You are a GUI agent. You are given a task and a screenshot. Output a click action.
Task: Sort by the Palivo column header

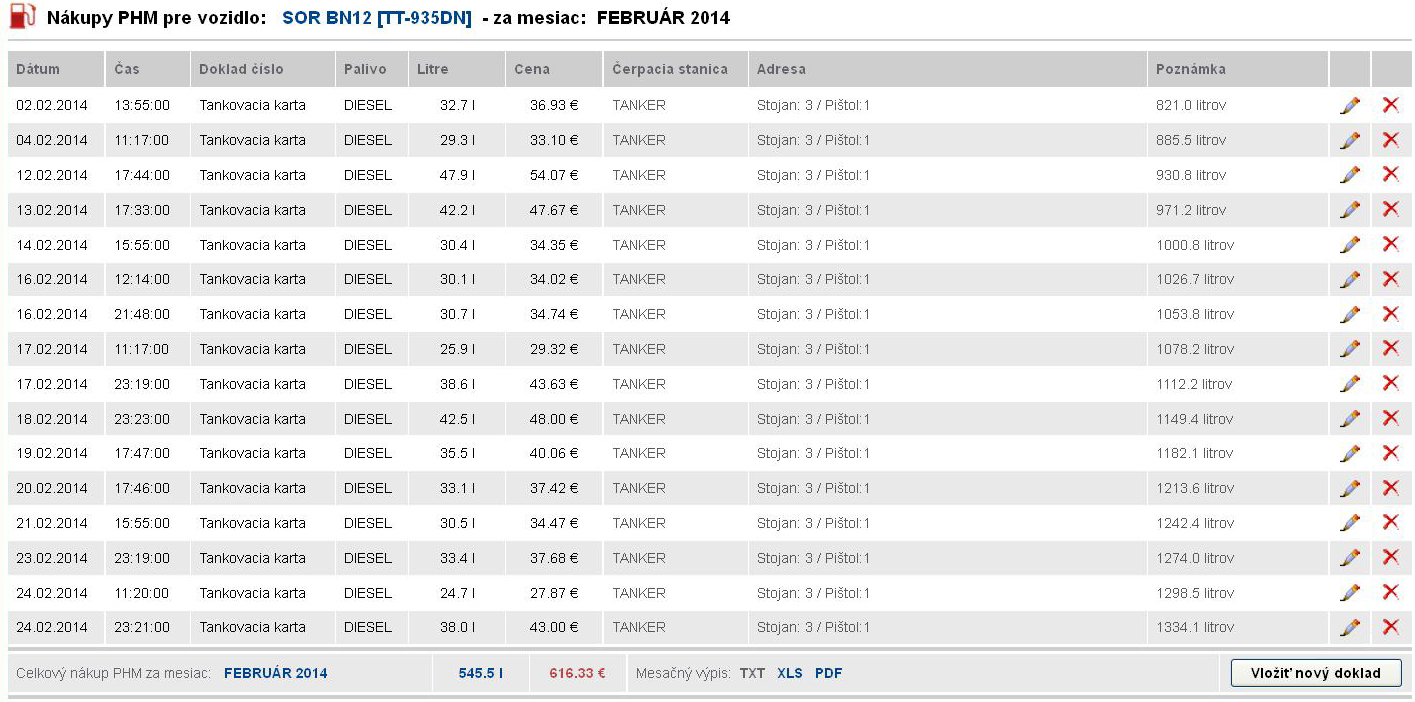[x=372, y=69]
